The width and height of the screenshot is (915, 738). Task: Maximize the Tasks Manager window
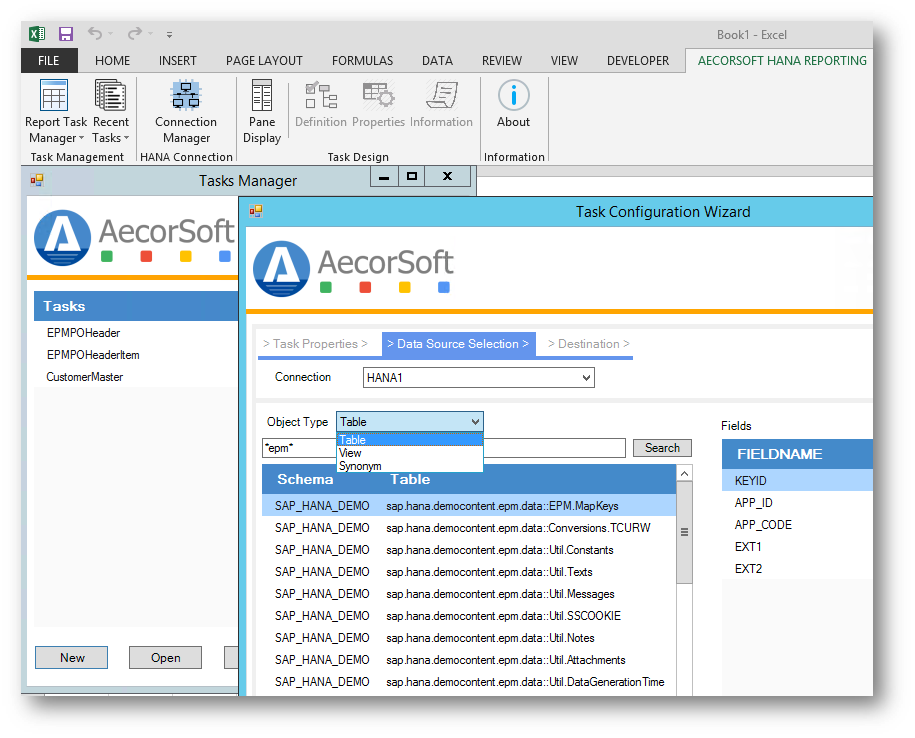tap(412, 177)
